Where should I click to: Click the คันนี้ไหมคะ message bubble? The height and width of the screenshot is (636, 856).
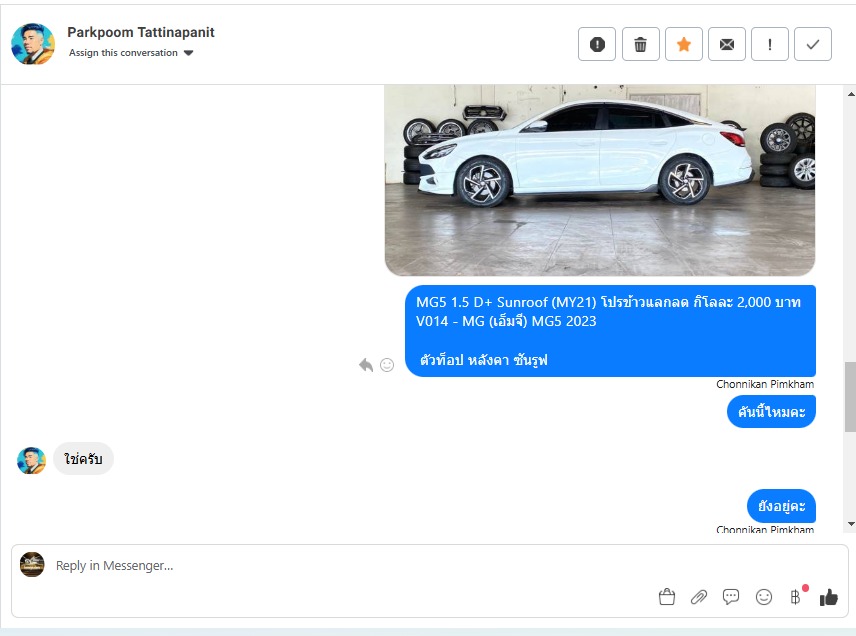[771, 412]
